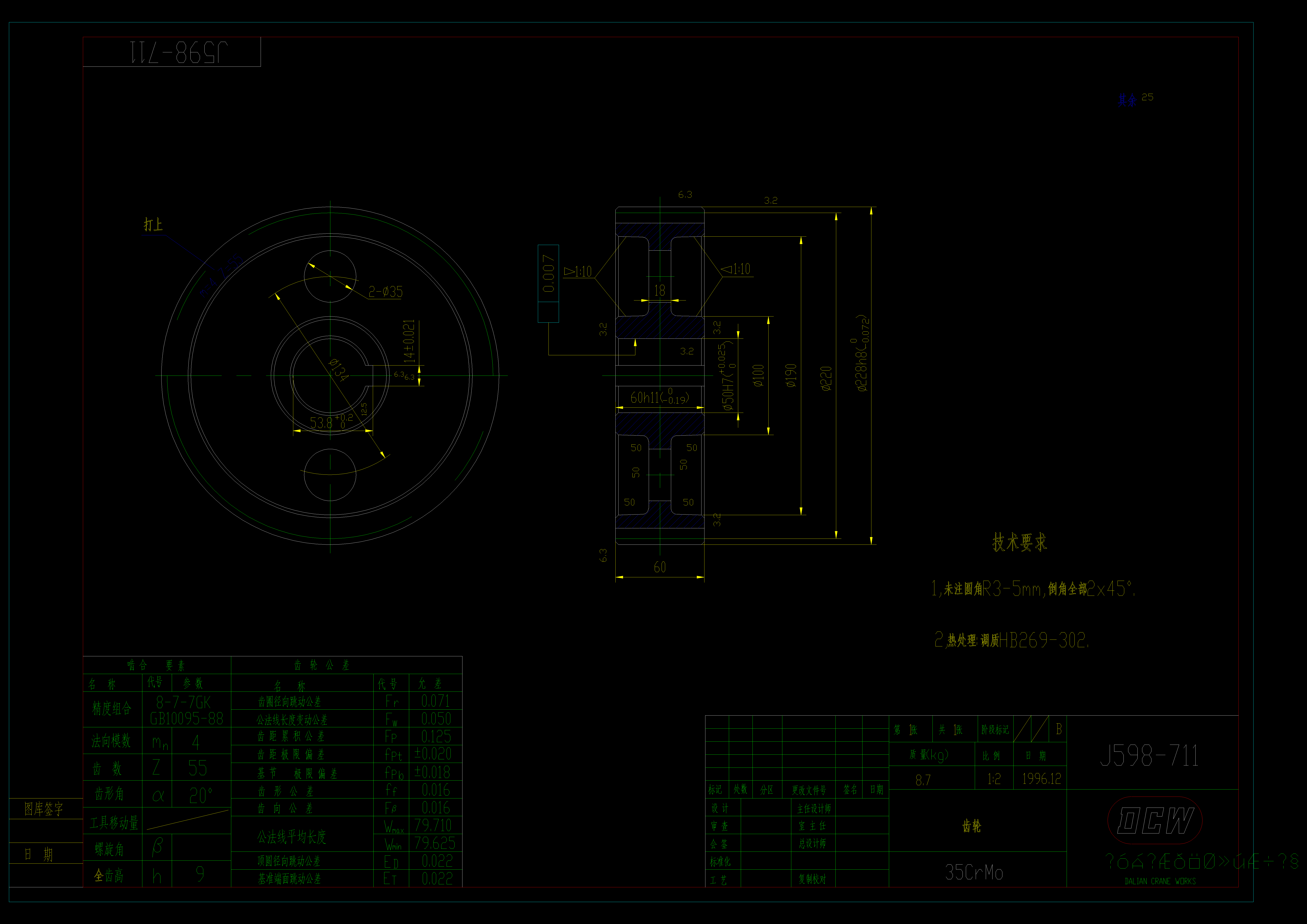
Task: Select the scale value "1:2"
Action: pos(994,779)
